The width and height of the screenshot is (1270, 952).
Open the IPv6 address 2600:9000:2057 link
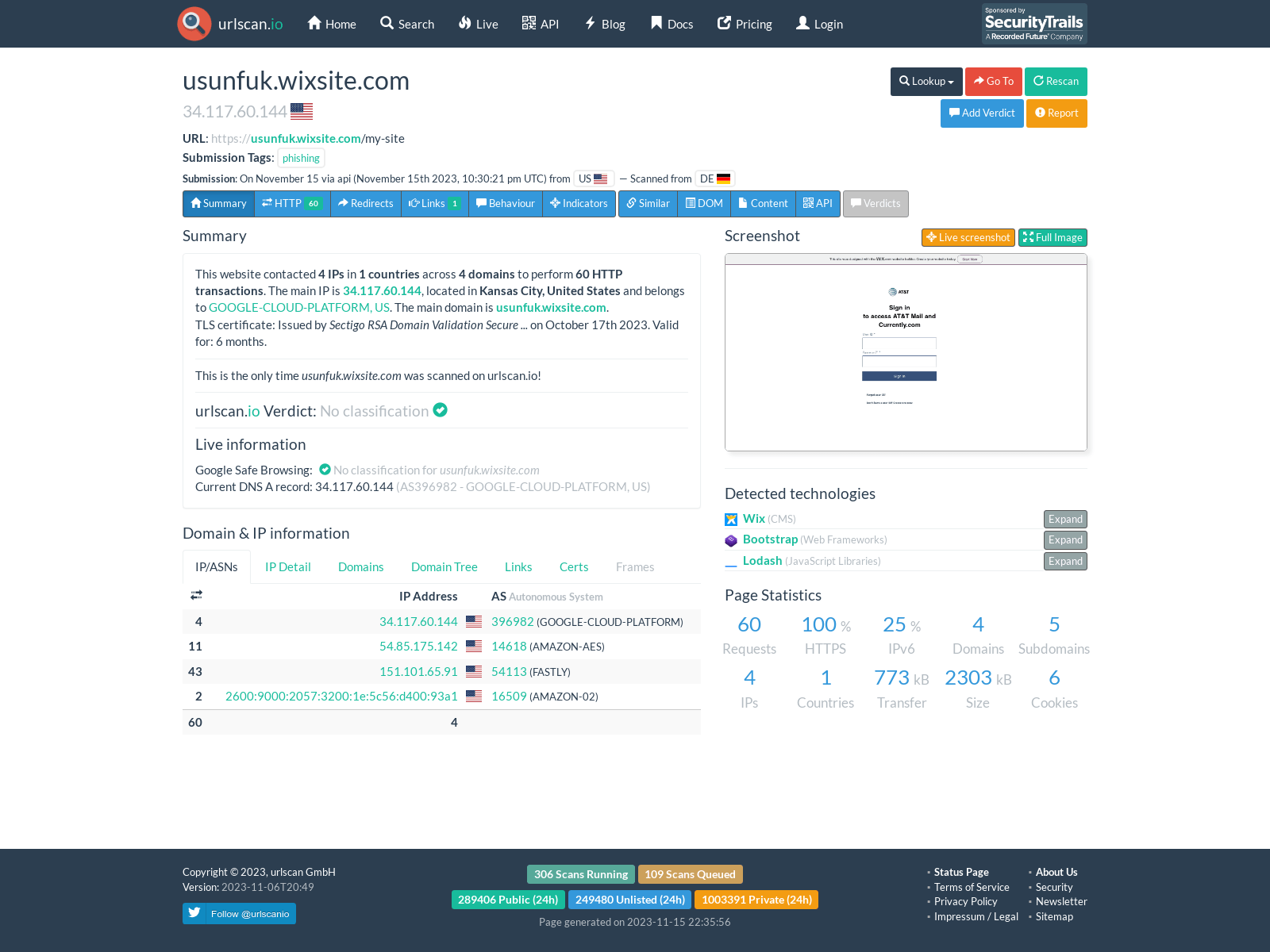click(341, 697)
